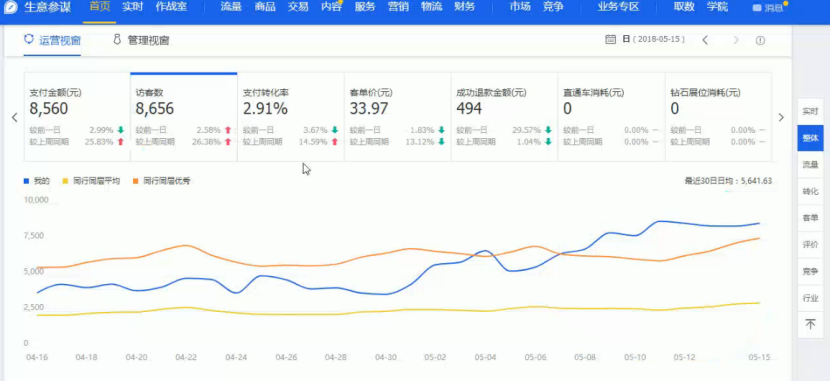Open the 内容 top nav item
The height and width of the screenshot is (381, 830).
coord(331,7)
